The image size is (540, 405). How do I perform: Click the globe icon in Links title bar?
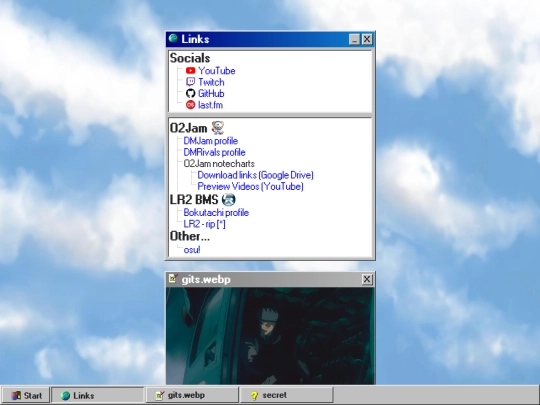click(173, 38)
